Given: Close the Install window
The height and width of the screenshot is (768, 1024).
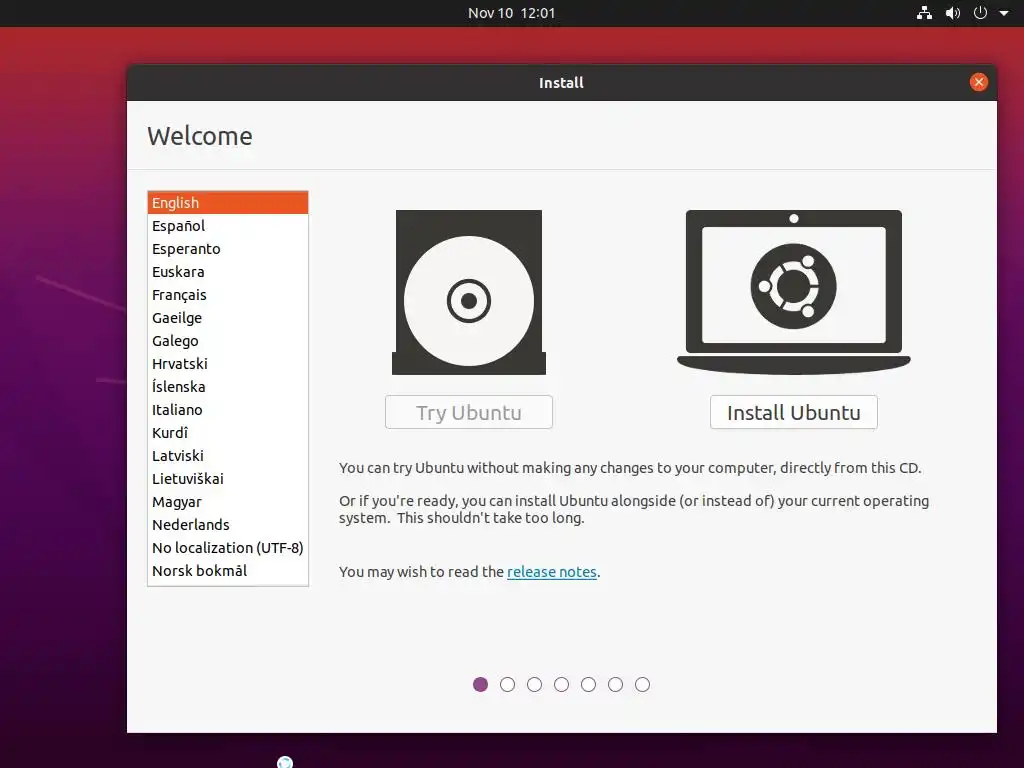Looking at the screenshot, I should coord(978,82).
